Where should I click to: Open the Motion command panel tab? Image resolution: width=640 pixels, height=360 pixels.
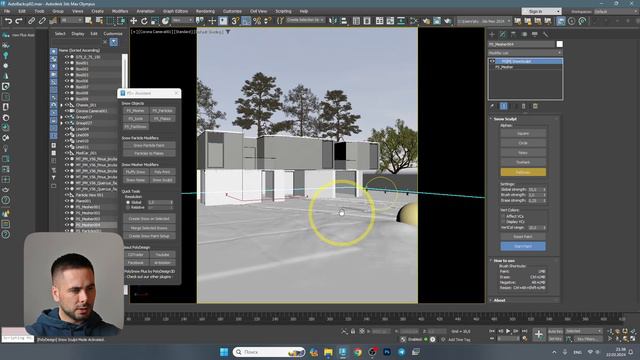click(524, 35)
